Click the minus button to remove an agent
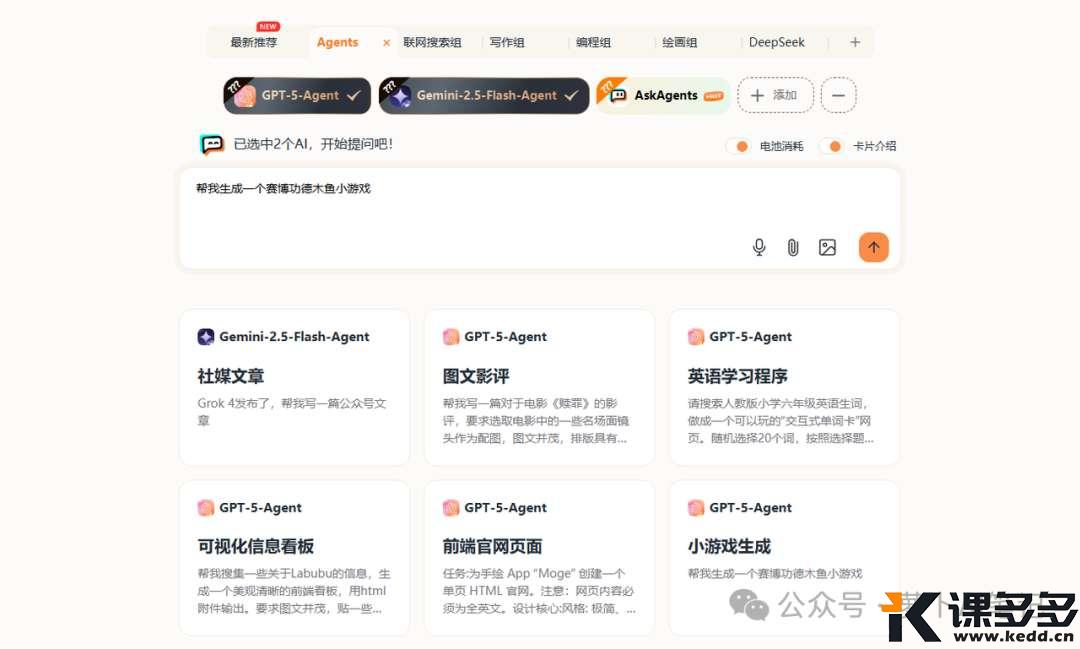Viewport: 1080px width, 649px height. pyautogui.click(x=838, y=95)
